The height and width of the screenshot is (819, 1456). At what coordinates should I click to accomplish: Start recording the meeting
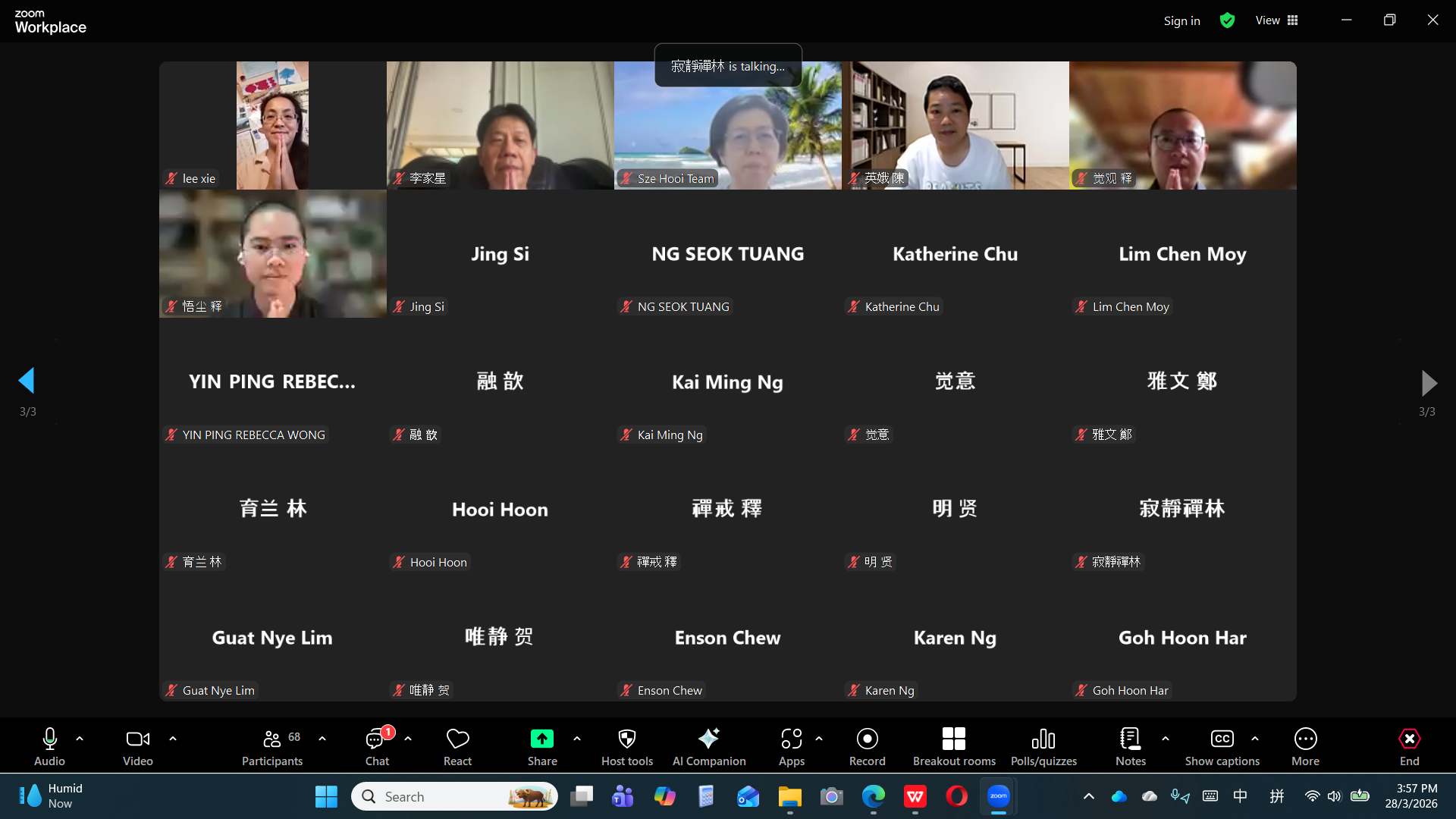click(x=867, y=746)
